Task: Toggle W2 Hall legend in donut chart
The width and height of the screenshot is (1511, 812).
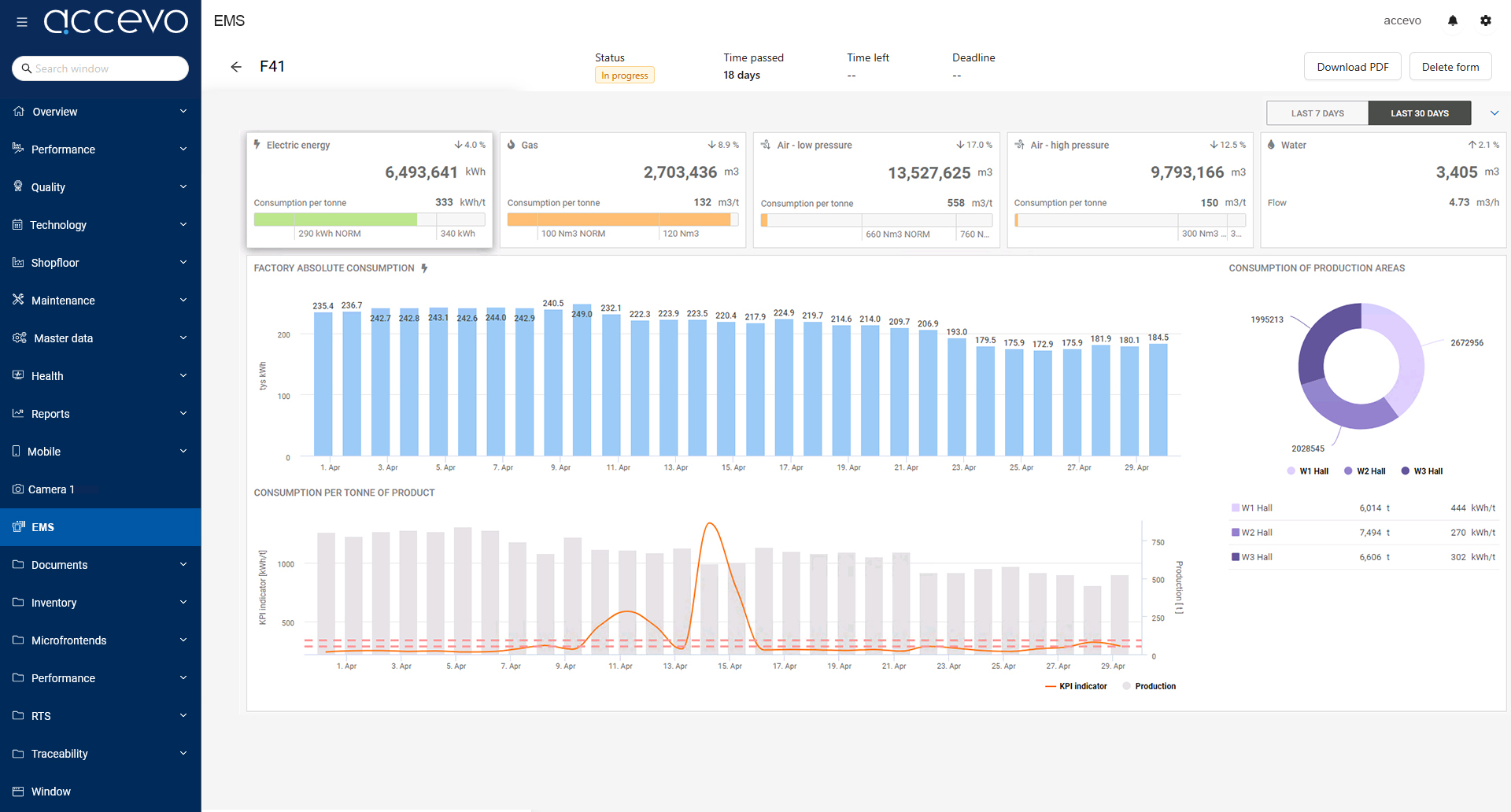Action: click(1365, 471)
